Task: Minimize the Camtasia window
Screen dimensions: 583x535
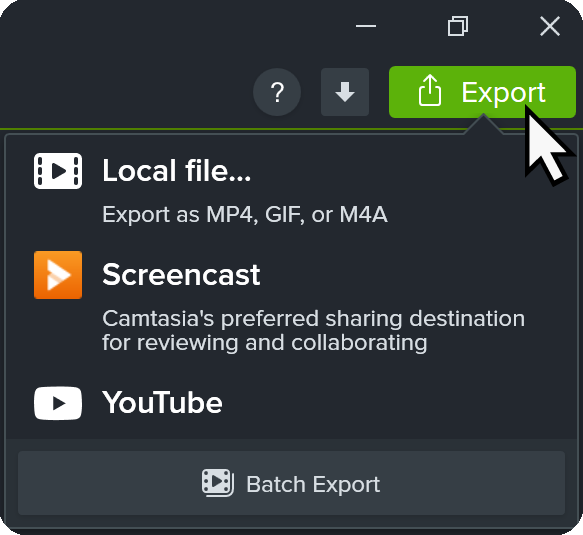Action: (x=366, y=26)
